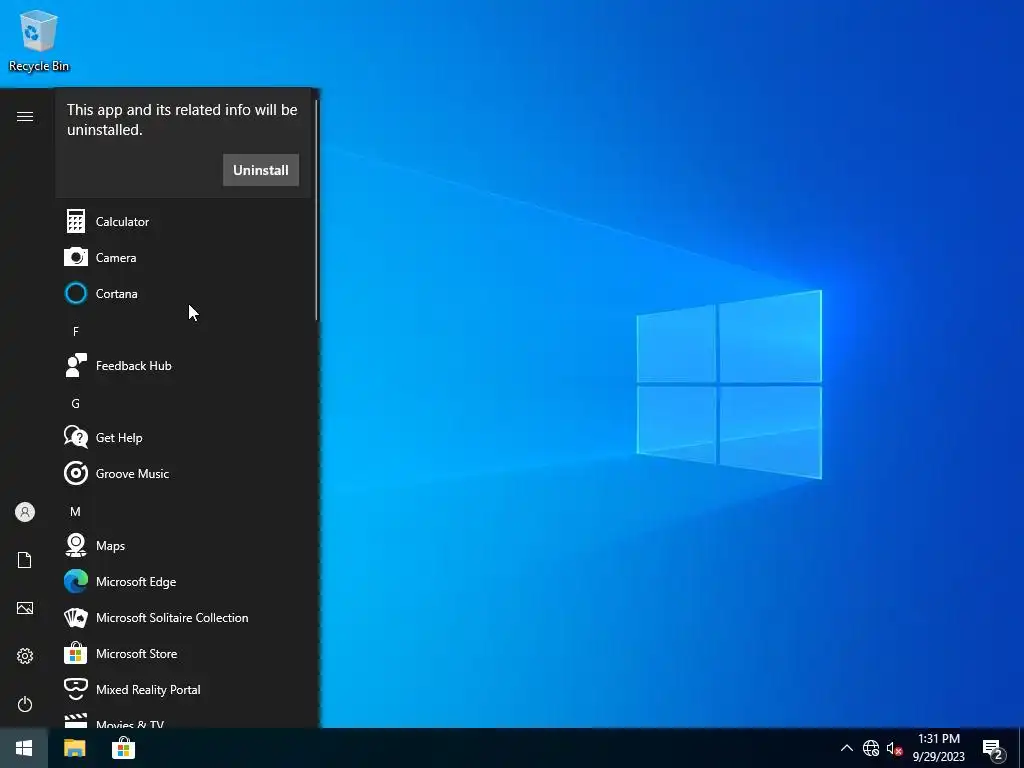Open the Action Center notifications icon

point(993,750)
